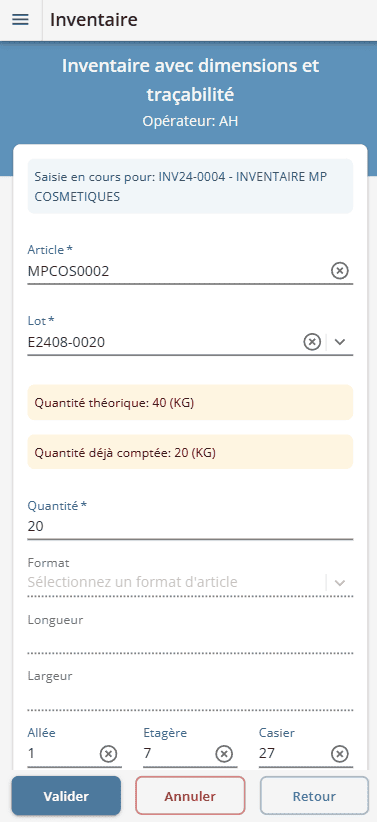This screenshot has height=822, width=377.
Task: Clear the Etagère field value
Action: [x=224, y=754]
